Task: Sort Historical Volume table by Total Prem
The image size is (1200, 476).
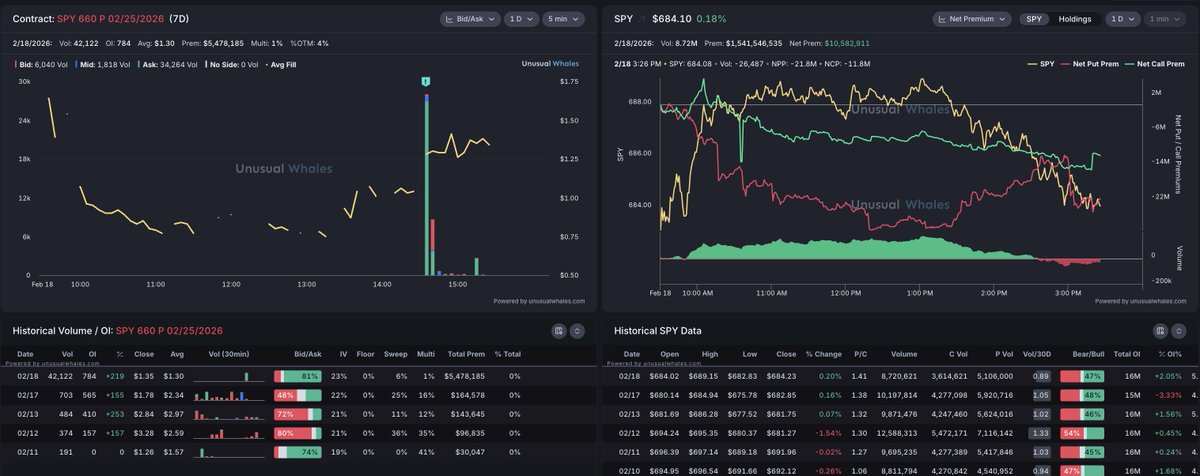Action: click(464, 354)
